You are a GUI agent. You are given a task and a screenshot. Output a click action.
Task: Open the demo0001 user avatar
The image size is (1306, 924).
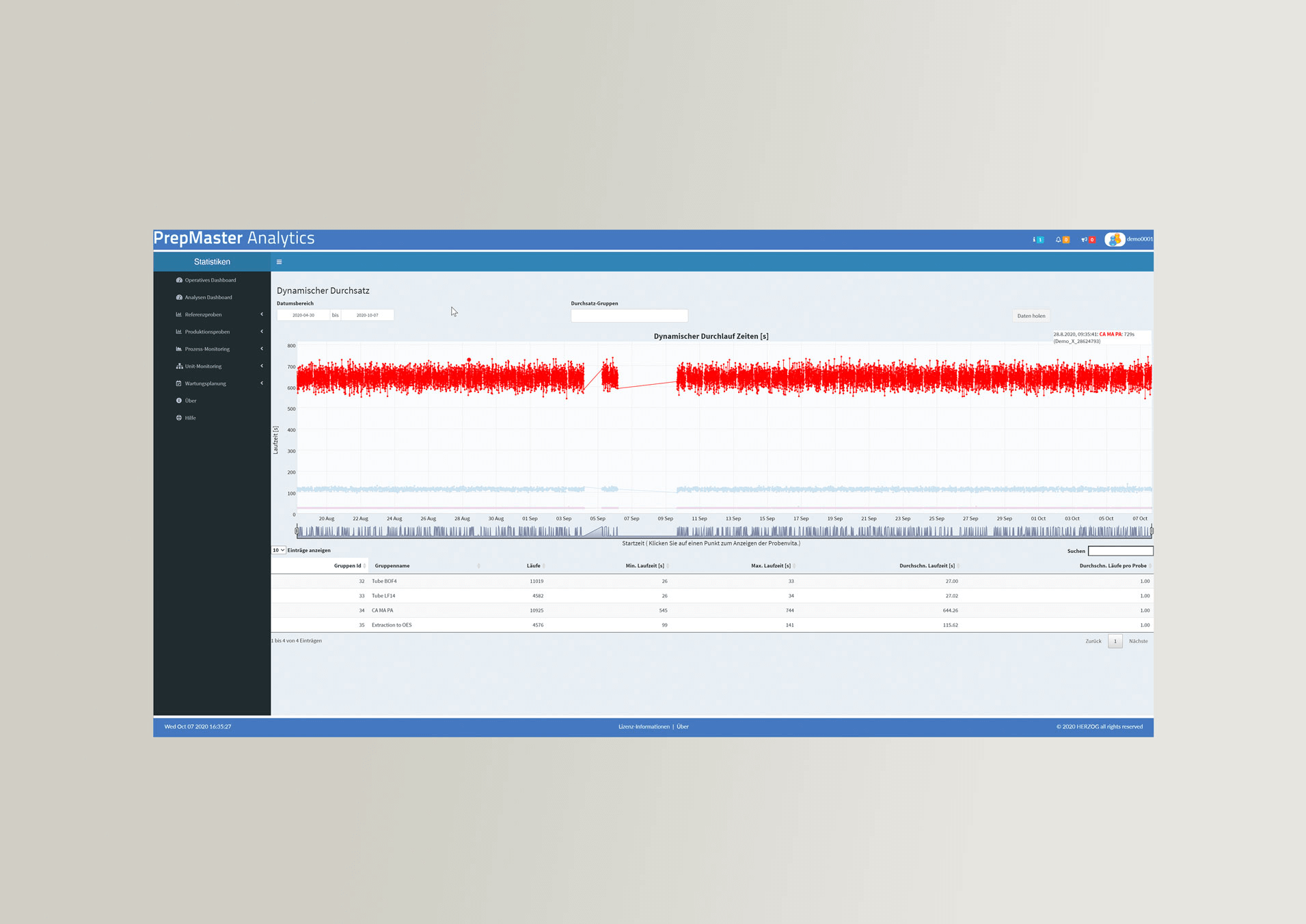[x=1115, y=239]
